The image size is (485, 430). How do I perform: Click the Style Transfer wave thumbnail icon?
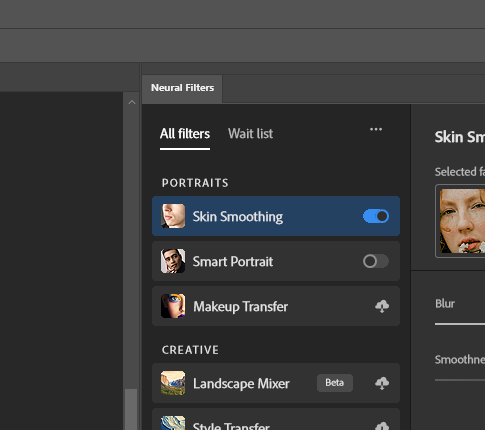pos(173,423)
